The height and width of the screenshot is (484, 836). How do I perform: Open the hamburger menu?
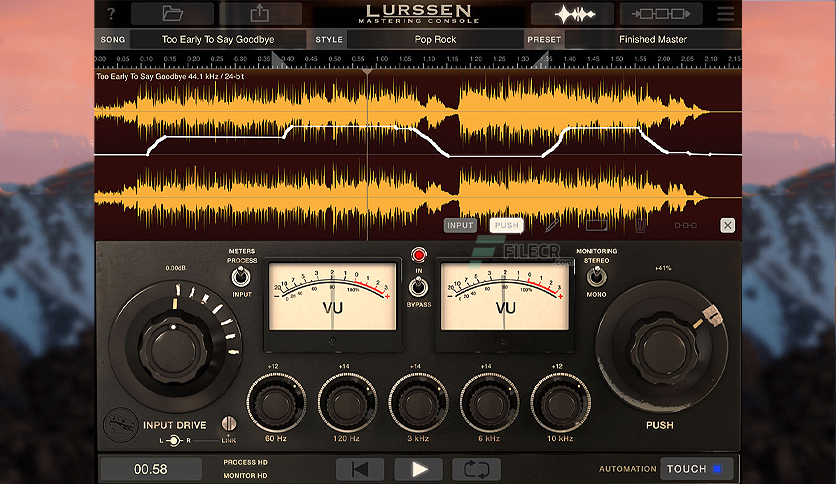(726, 14)
